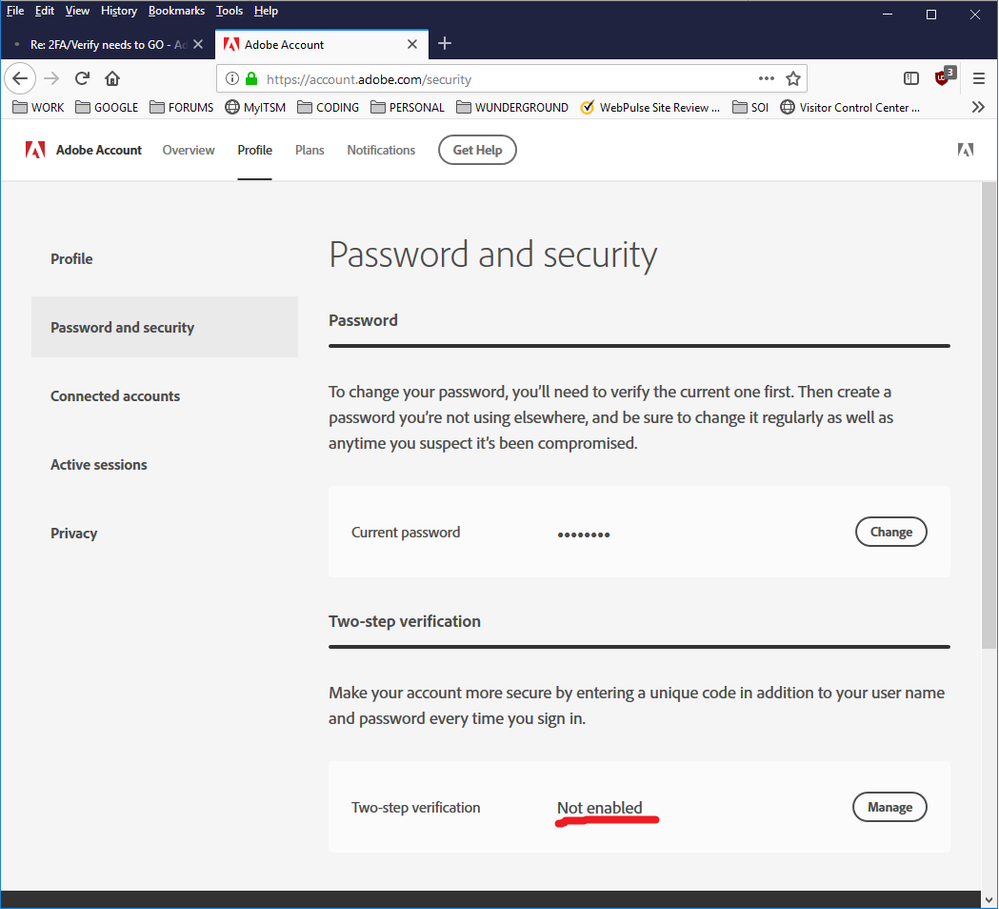Switch to the Re: 2FA/Verify tab

[104, 44]
